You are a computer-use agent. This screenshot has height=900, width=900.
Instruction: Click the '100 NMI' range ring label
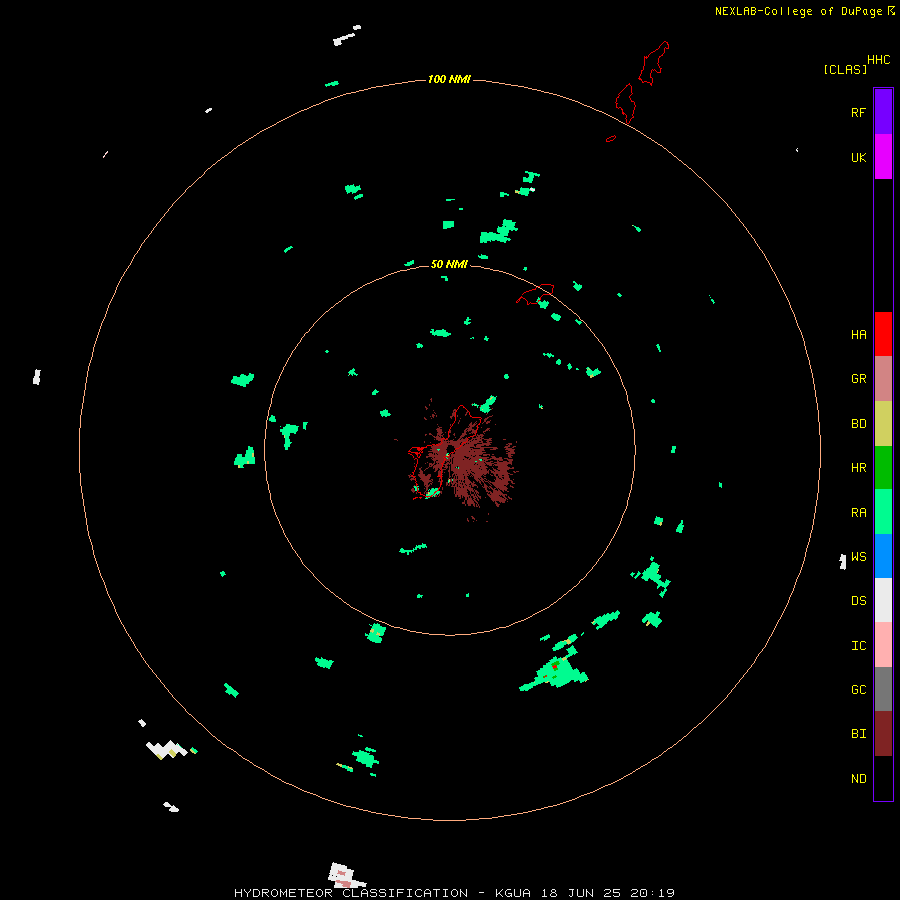tap(449, 79)
